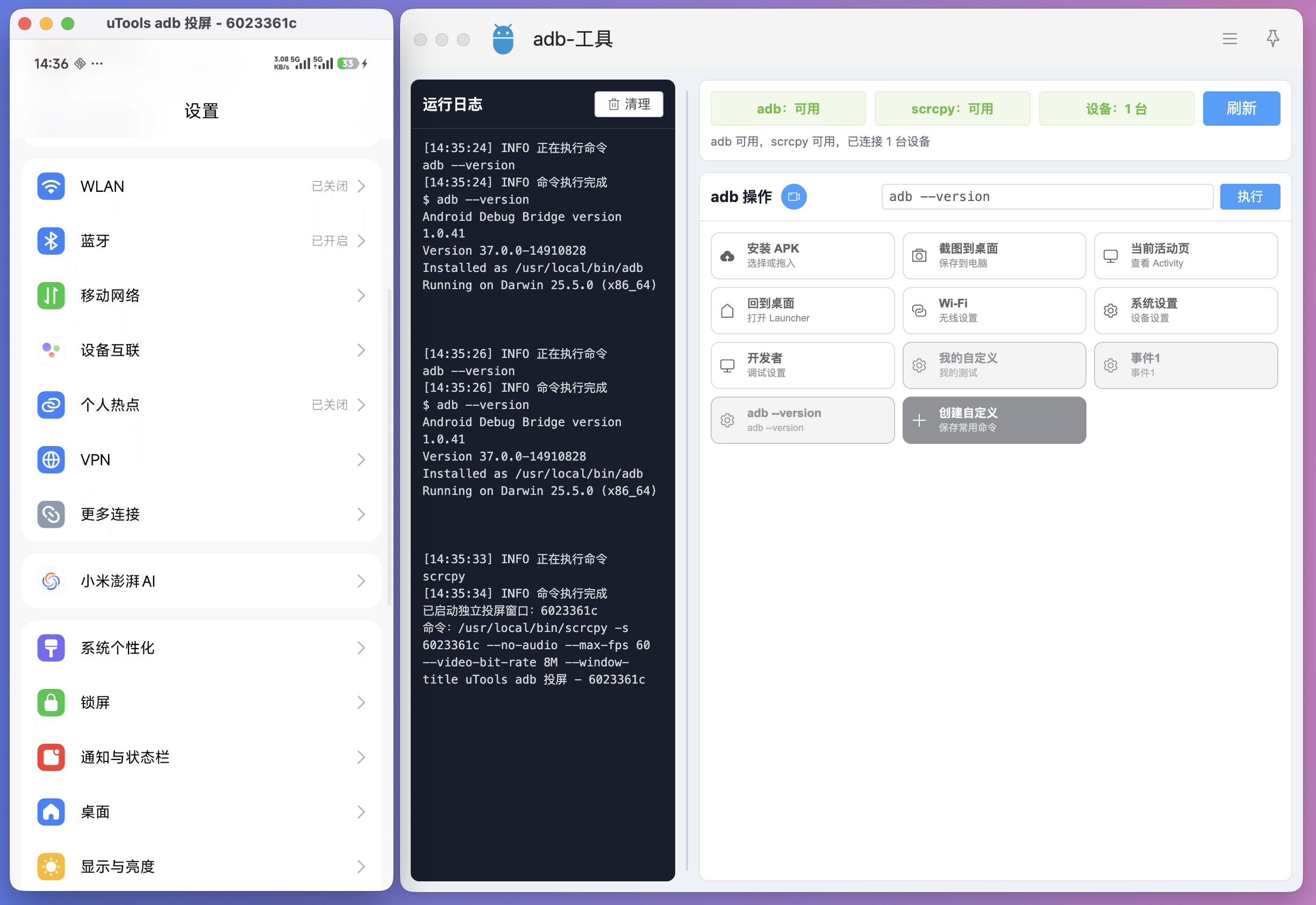Click the gear icon on 我的自定义
Image resolution: width=1316 pixels, height=905 pixels.
pyautogui.click(x=919, y=366)
